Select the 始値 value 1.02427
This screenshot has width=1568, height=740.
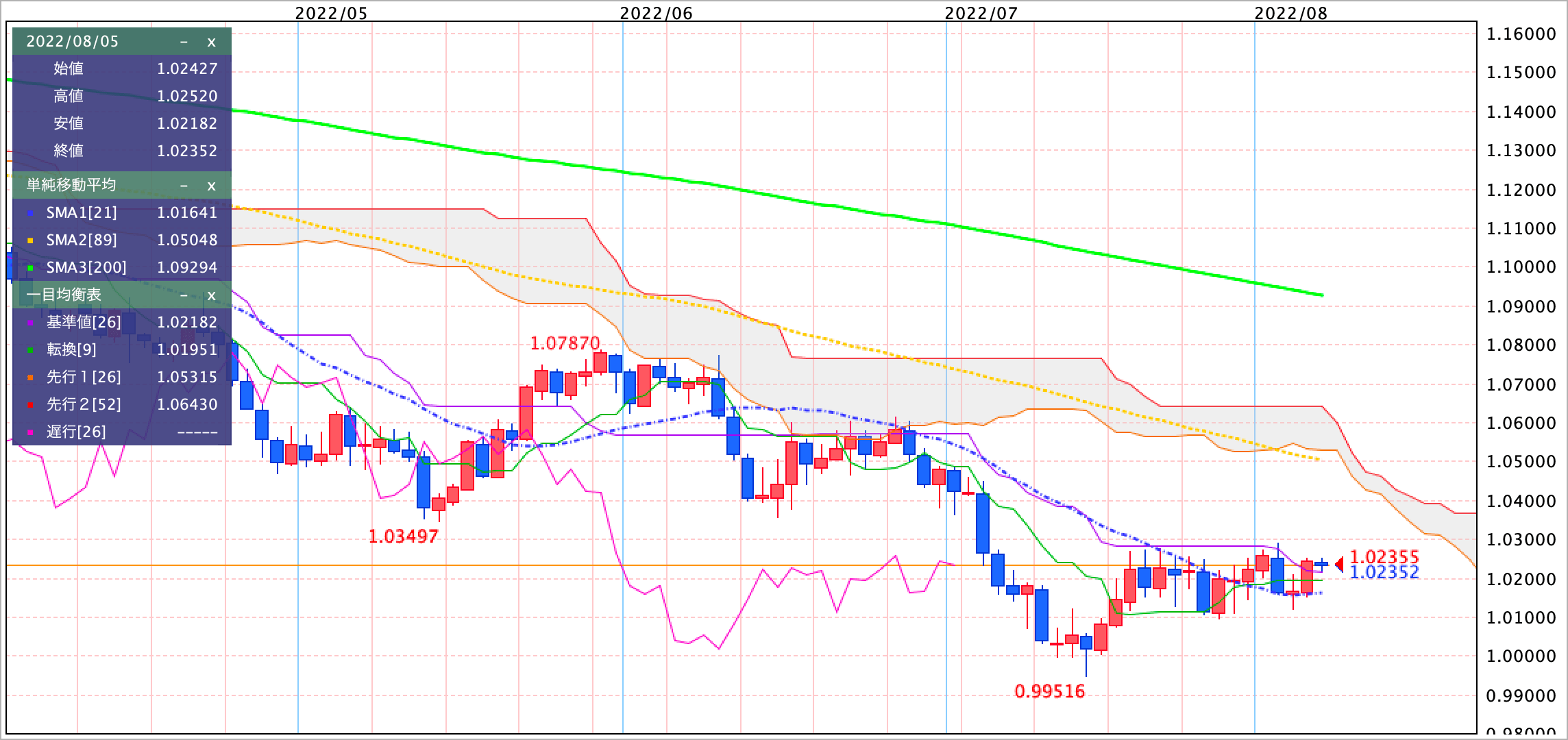tap(187, 69)
